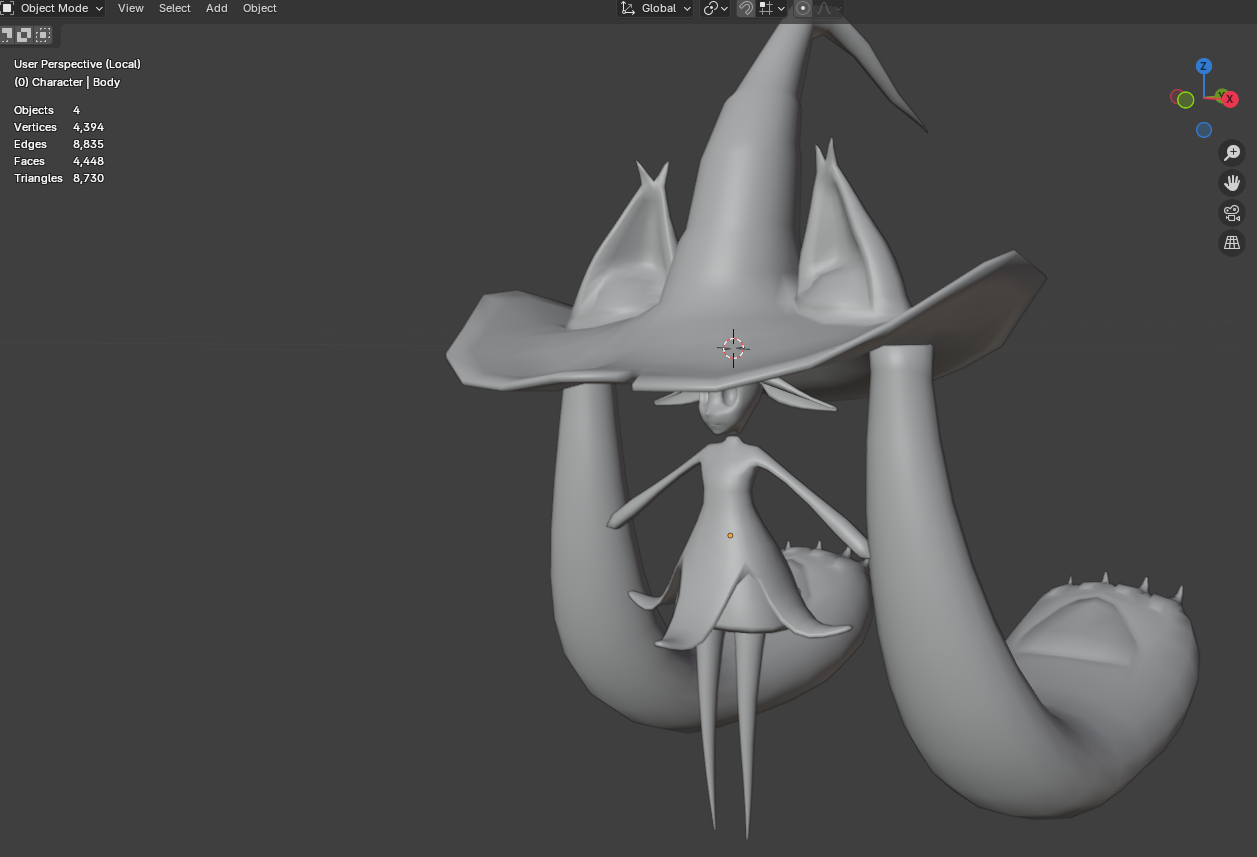Click the orange origin dot on the body
Screen dimensions: 1257x857
(730, 536)
